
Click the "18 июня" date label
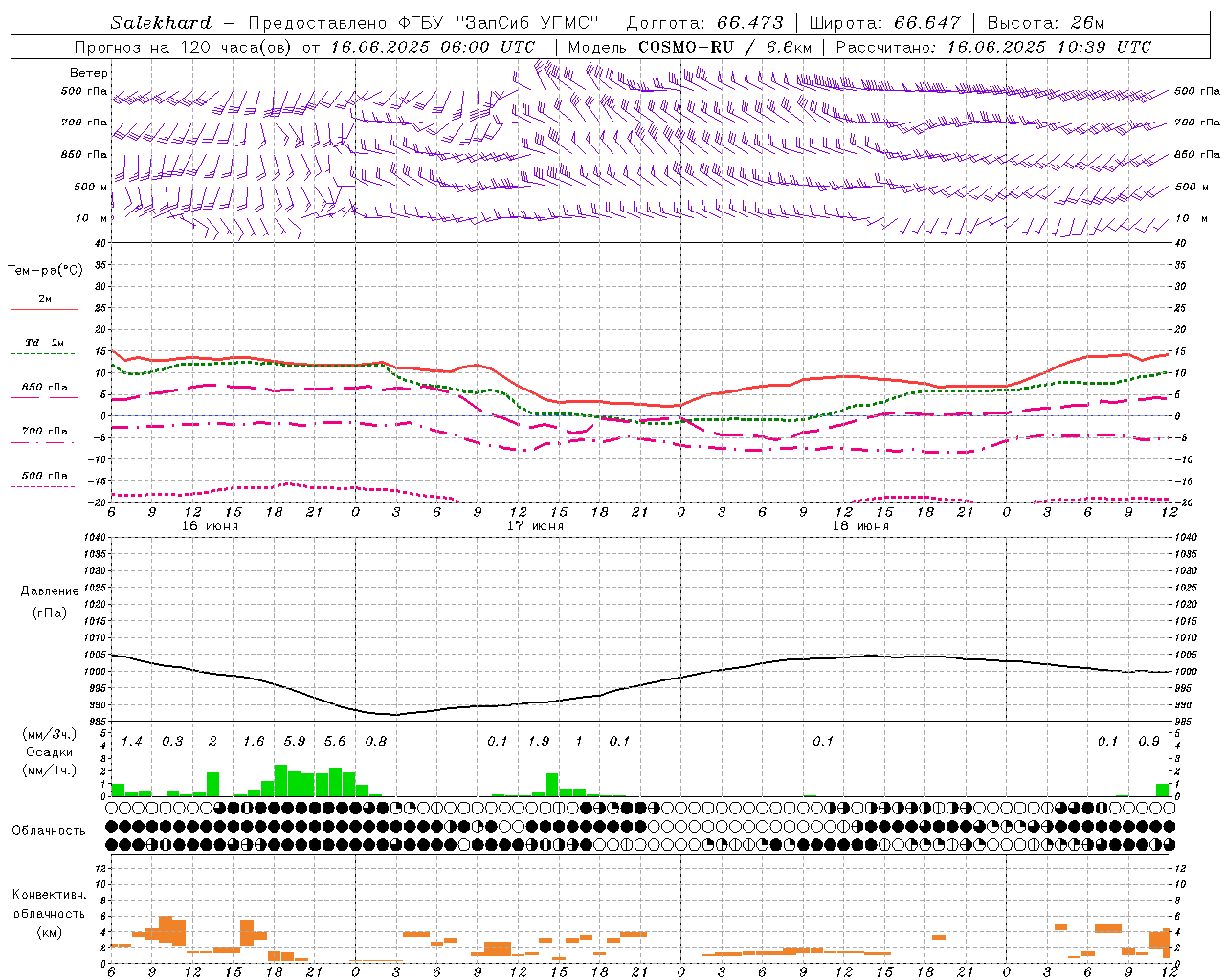860,526
